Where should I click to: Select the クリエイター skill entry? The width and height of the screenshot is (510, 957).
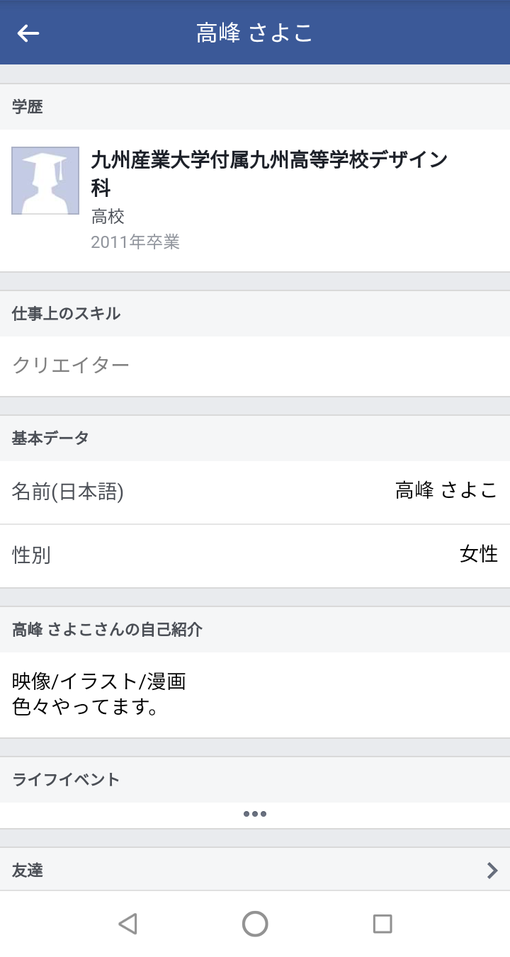[71, 366]
